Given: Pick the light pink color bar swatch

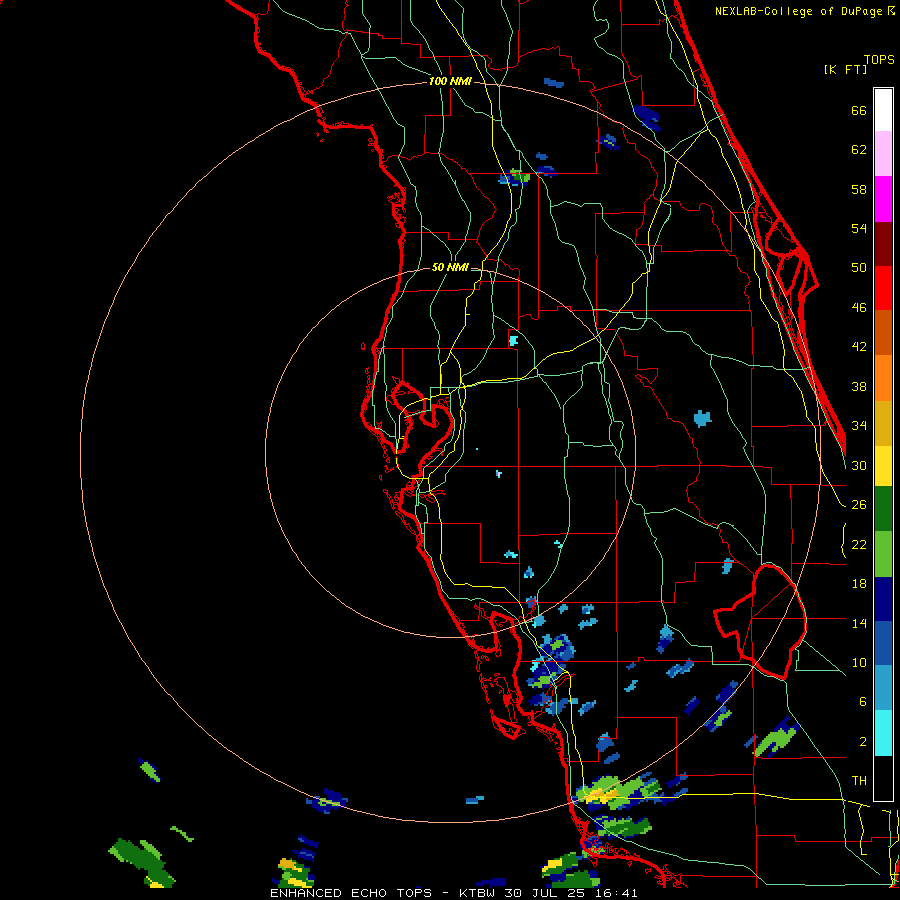Looking at the screenshot, I should point(883,154).
